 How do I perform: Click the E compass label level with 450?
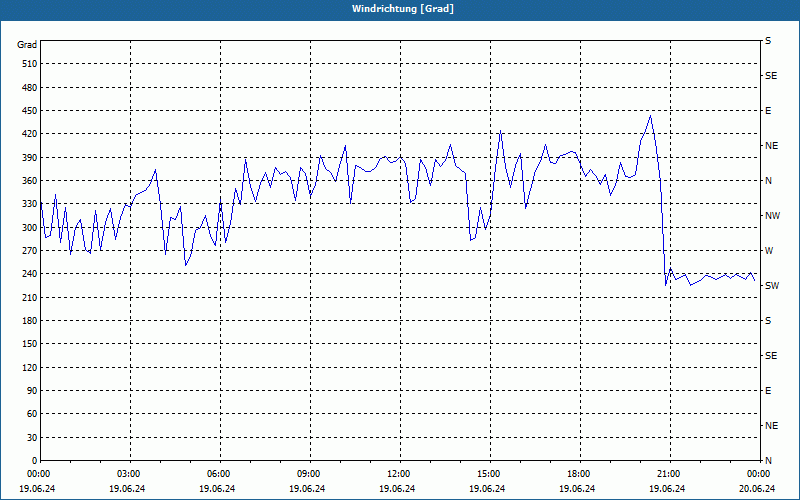click(768, 111)
